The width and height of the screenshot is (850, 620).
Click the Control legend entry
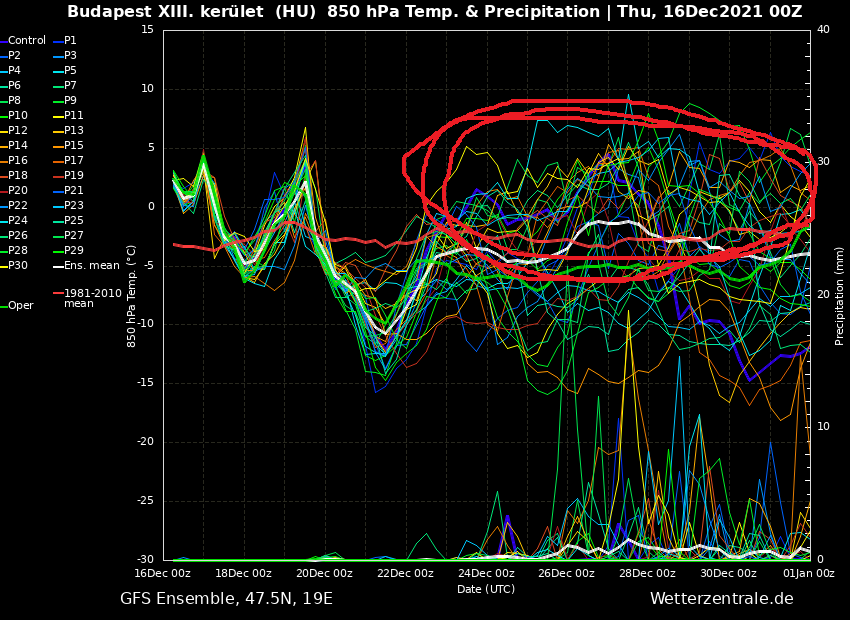pyautogui.click(x=27, y=41)
